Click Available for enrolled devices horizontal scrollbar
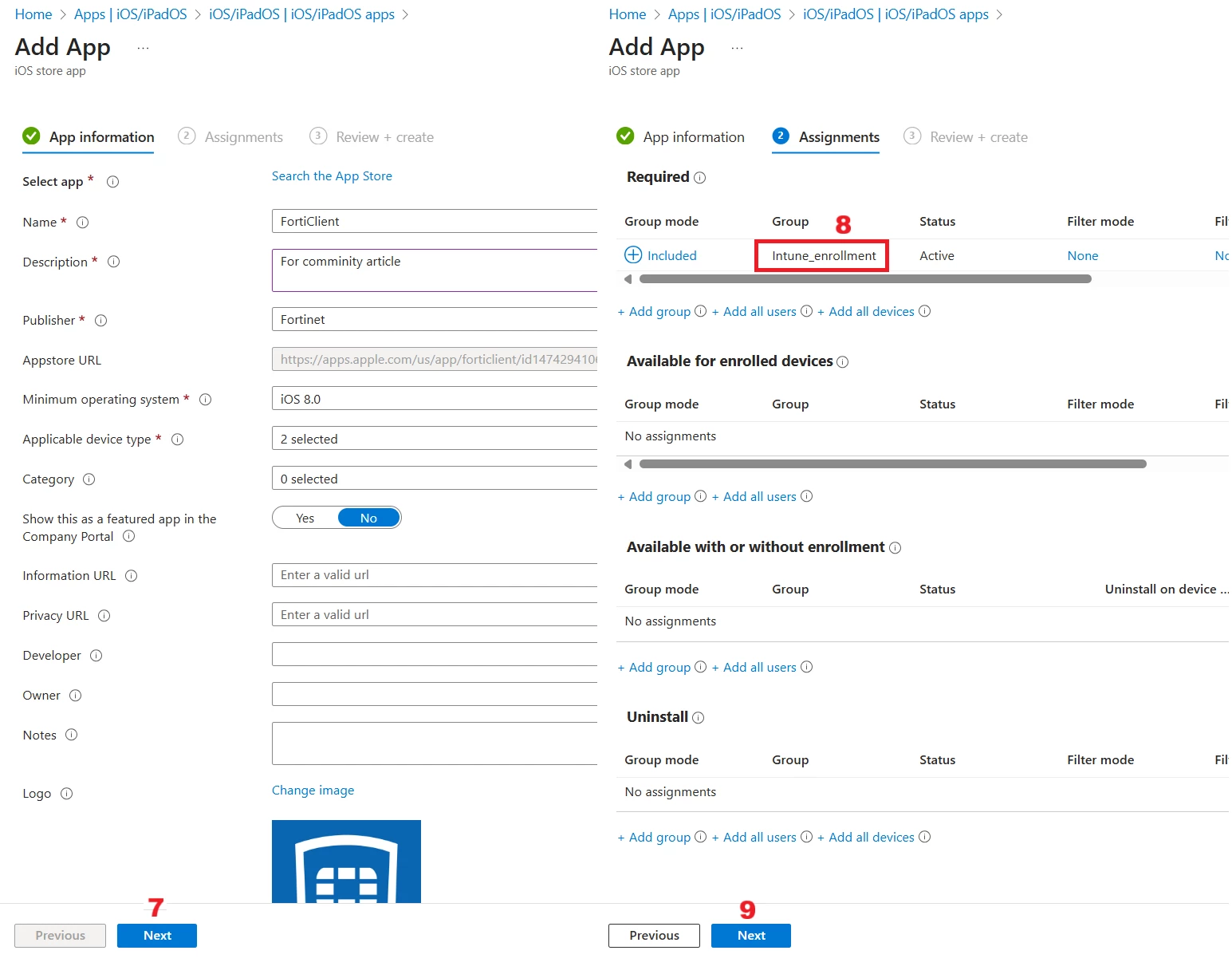 893,464
